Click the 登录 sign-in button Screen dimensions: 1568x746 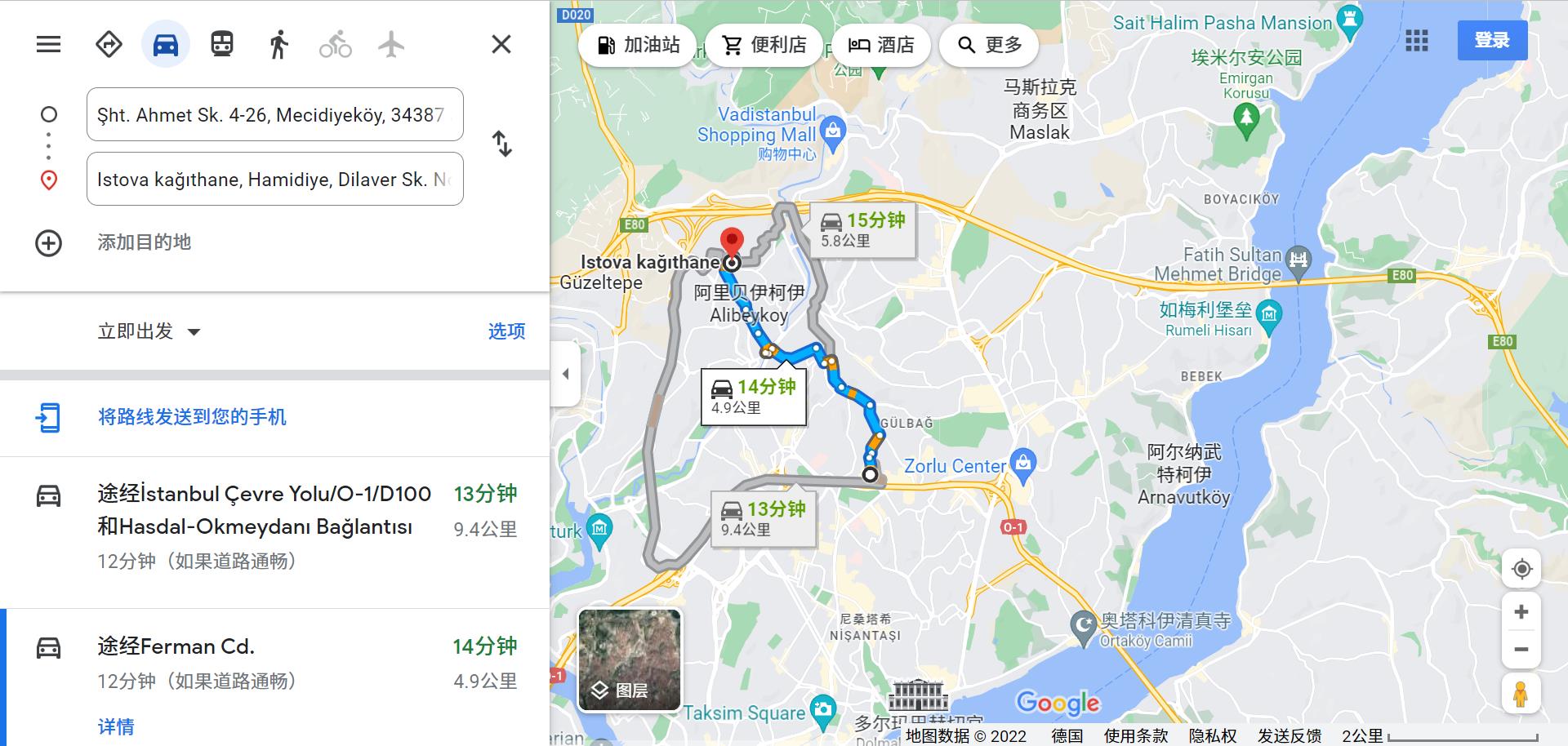1492,40
